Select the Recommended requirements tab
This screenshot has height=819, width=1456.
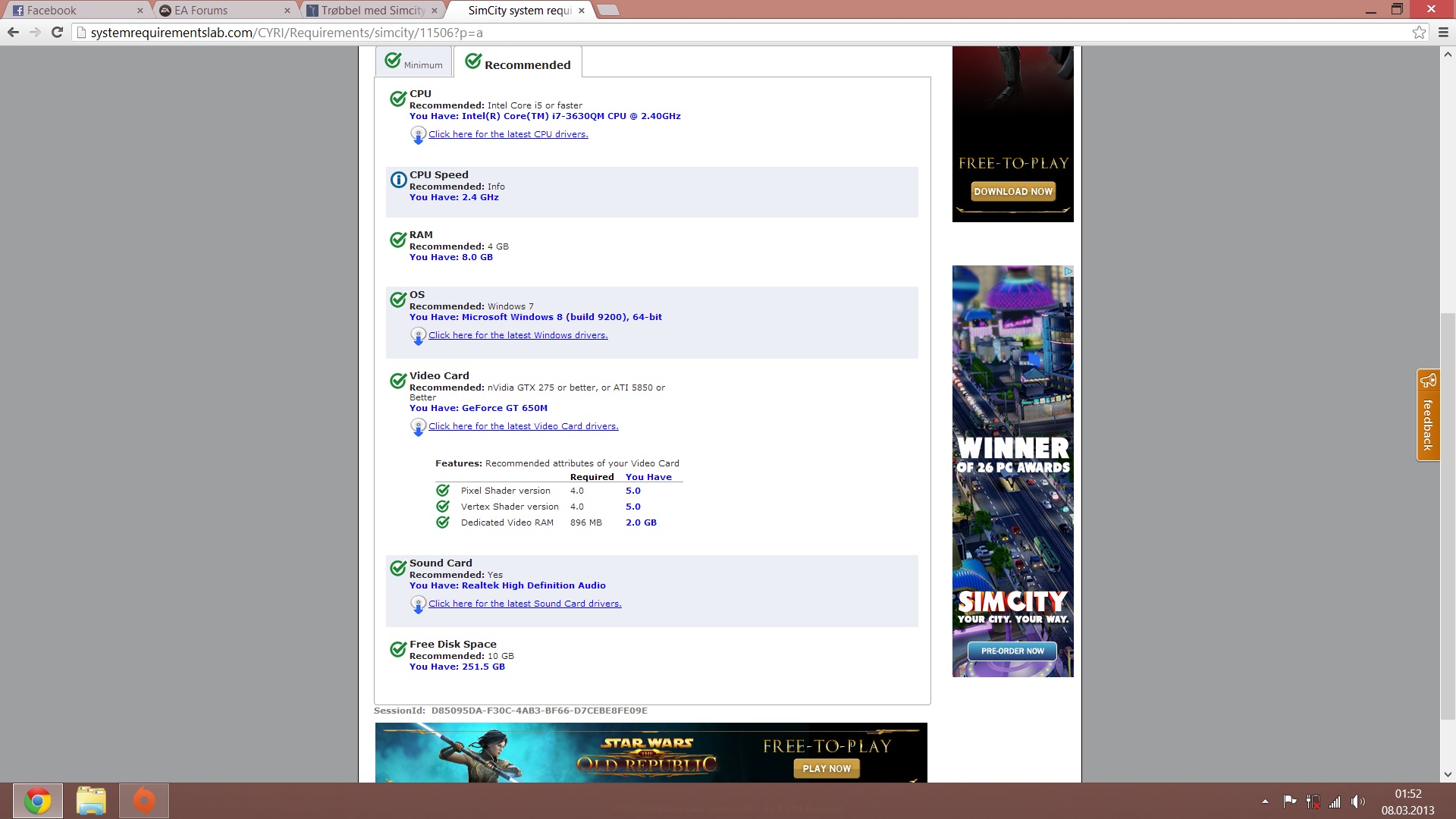[x=518, y=61]
